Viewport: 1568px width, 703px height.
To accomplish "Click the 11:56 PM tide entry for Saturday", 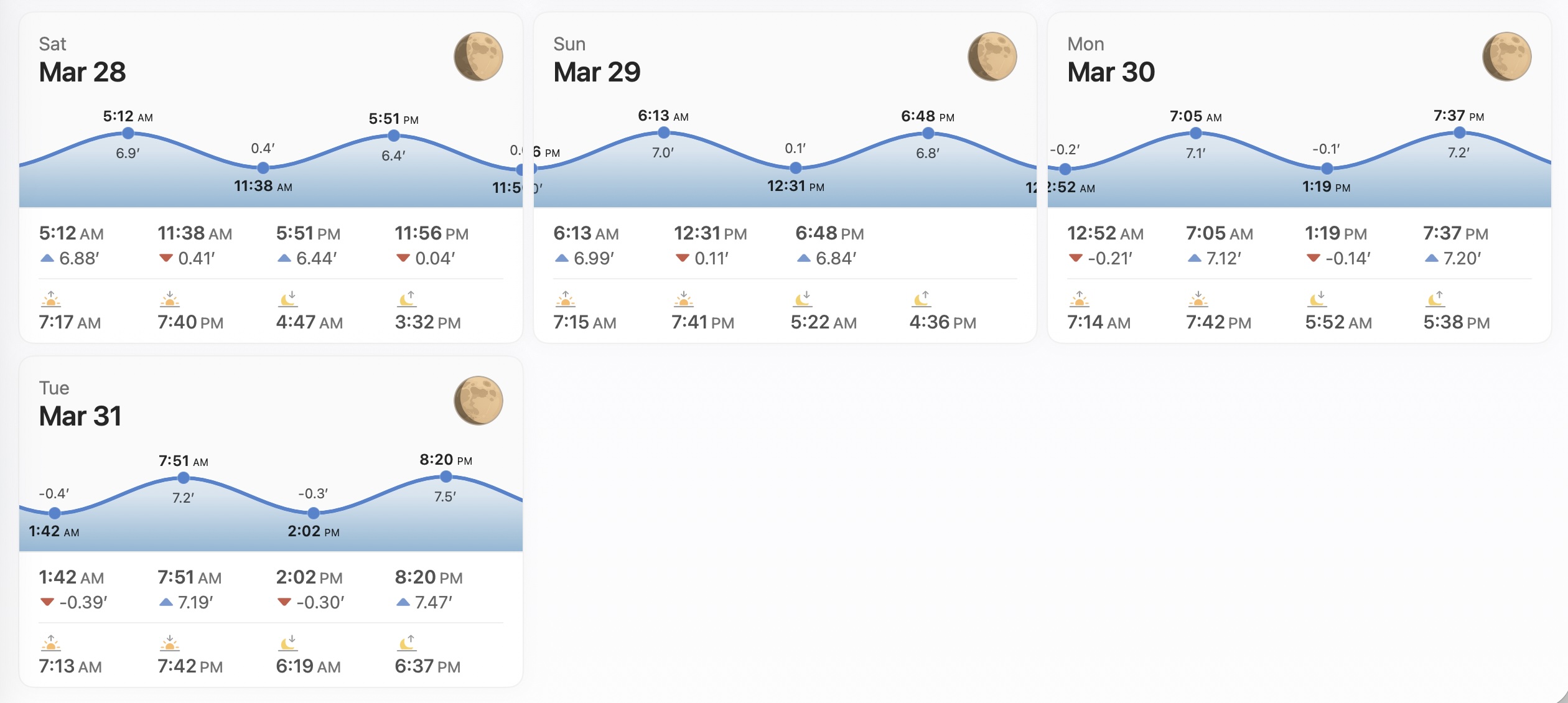I will coord(431,245).
